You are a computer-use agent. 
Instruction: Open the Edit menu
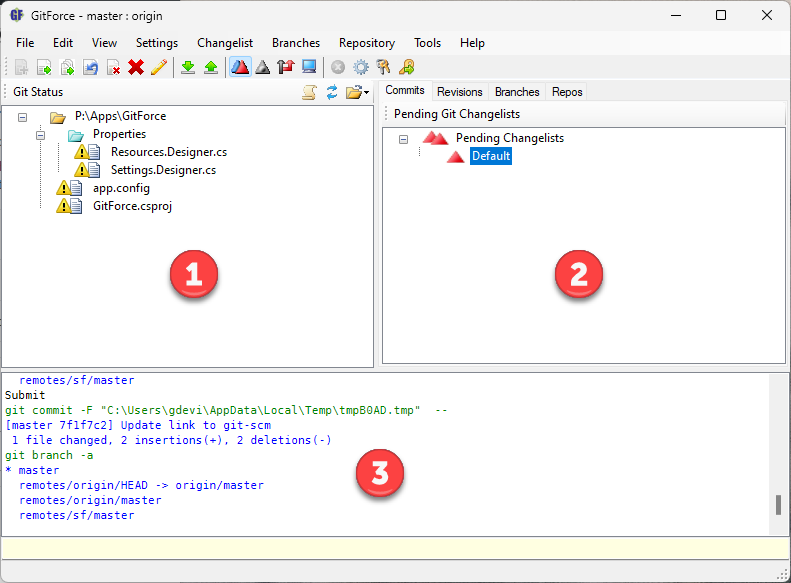point(63,43)
